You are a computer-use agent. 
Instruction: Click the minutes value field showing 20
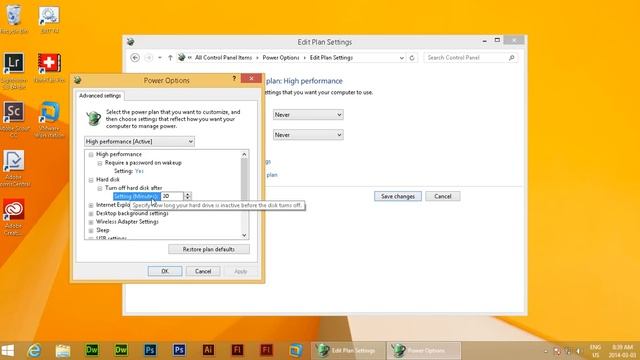(172, 196)
